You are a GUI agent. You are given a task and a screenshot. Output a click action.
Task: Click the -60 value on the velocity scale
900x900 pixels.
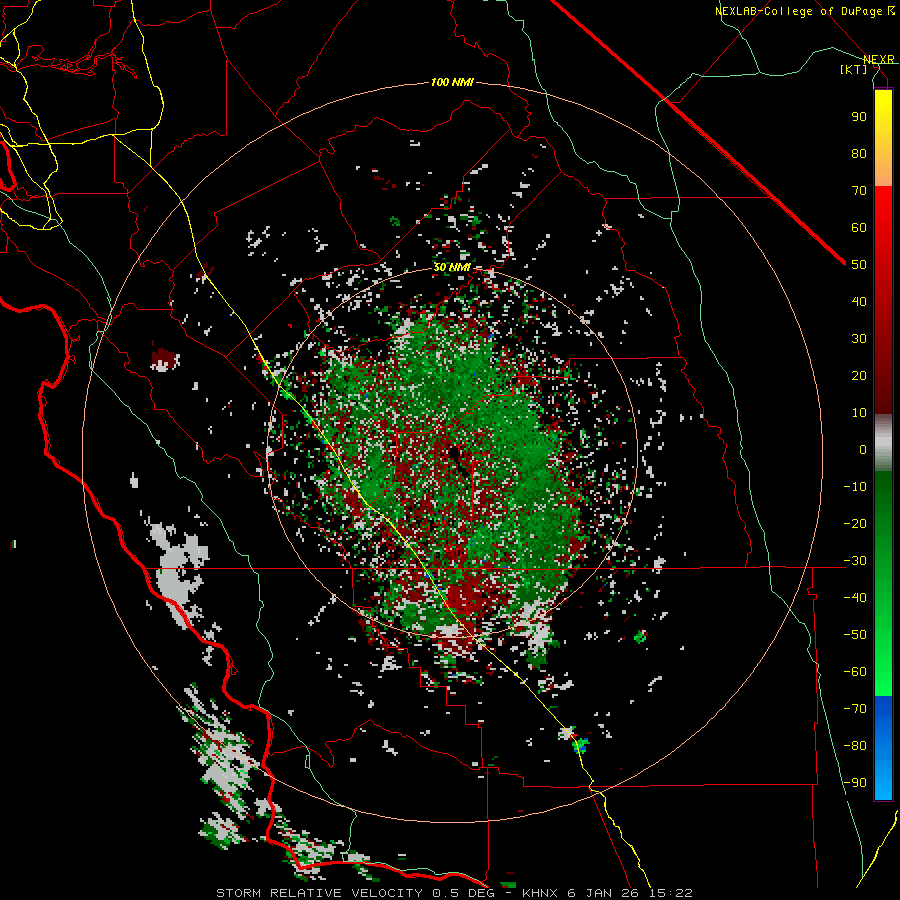855,672
